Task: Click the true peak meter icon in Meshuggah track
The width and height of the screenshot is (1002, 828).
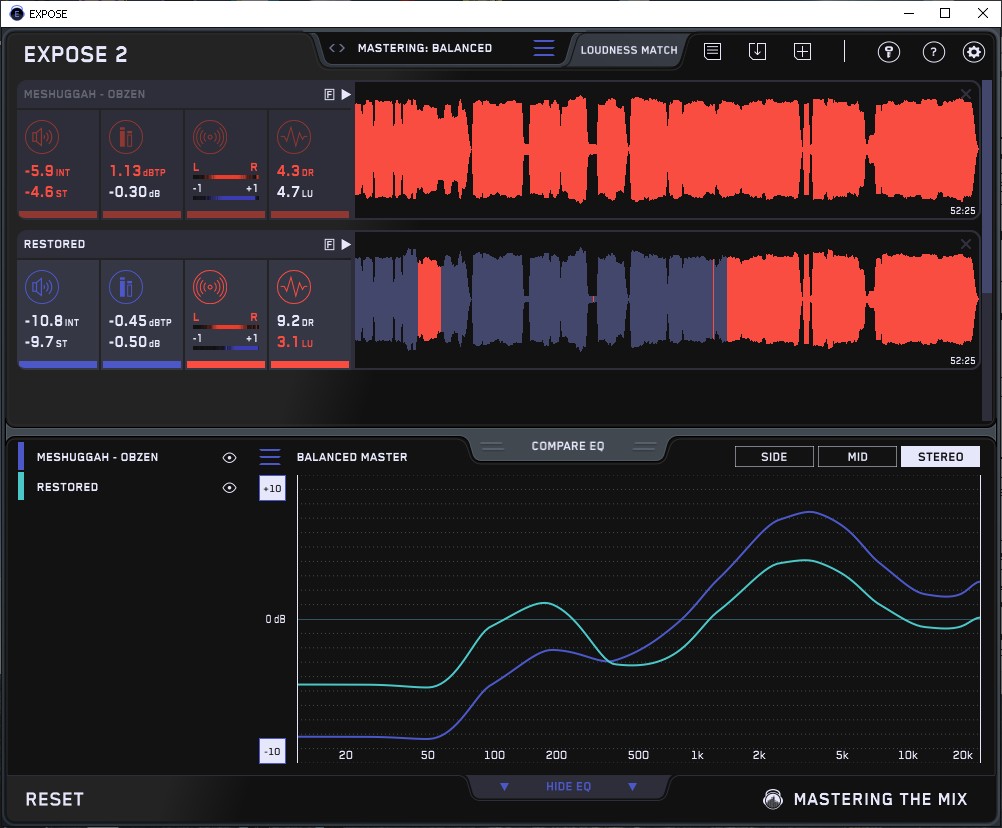Action: [x=126, y=137]
